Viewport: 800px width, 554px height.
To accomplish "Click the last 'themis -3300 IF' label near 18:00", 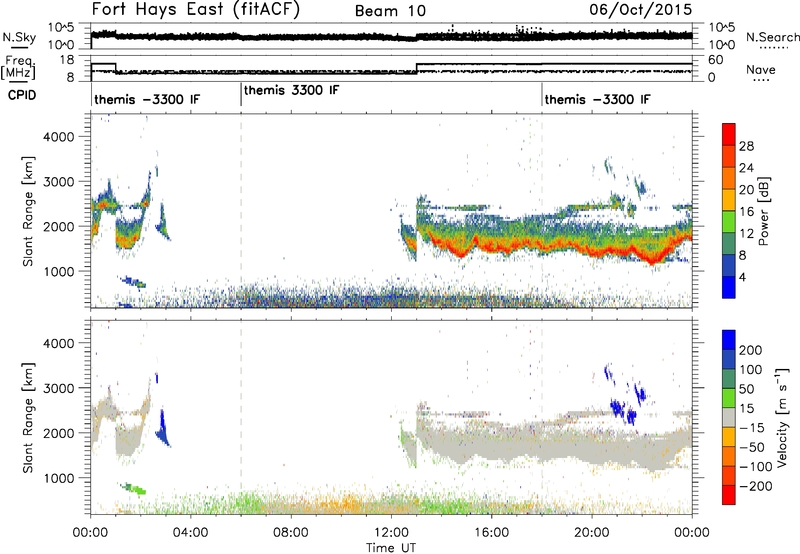I will (597, 99).
